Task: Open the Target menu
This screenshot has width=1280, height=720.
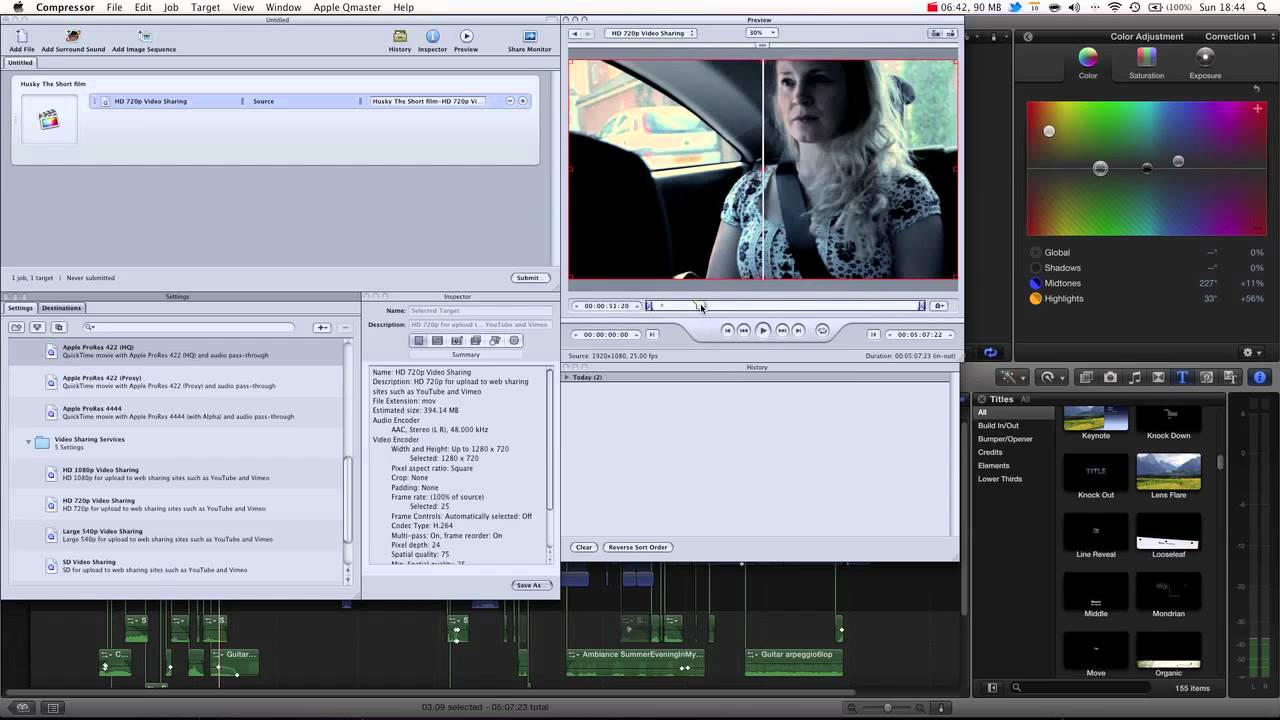Action: 205,7
